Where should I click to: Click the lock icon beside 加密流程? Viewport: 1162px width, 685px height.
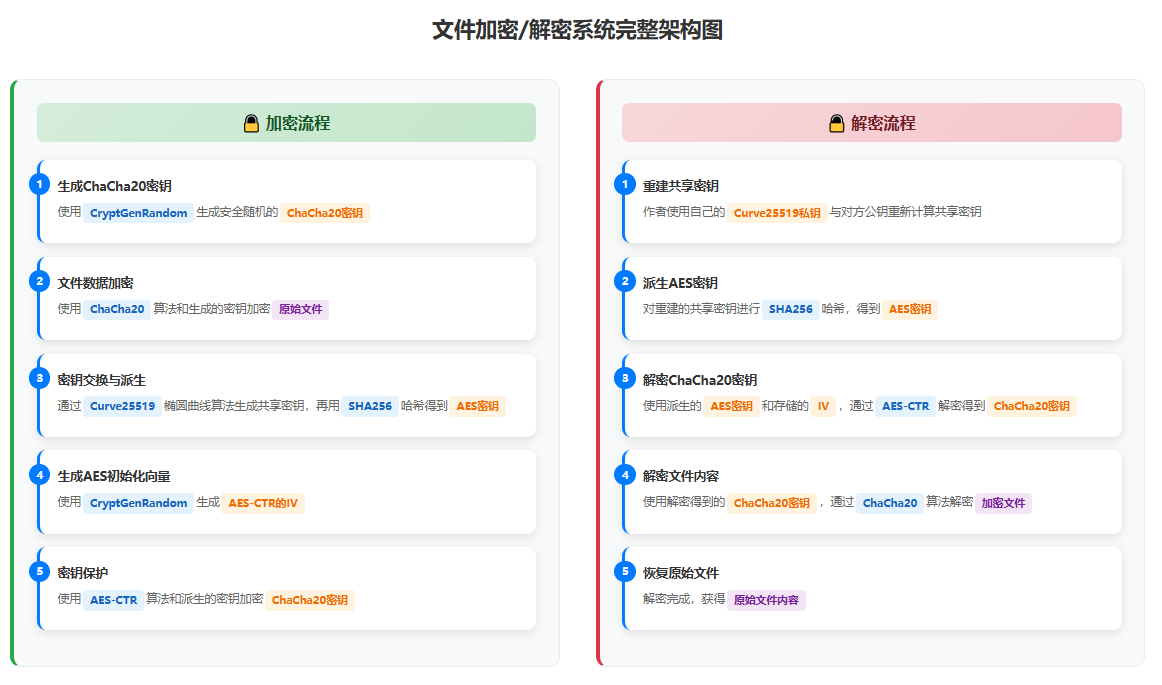(x=251, y=124)
